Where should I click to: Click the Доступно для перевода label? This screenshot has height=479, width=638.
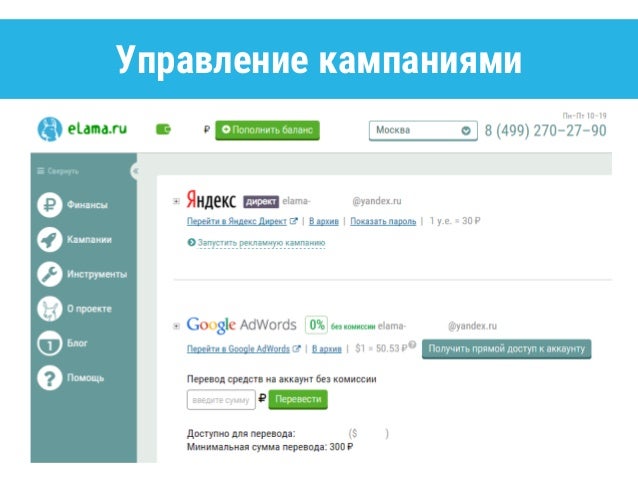click(x=241, y=433)
